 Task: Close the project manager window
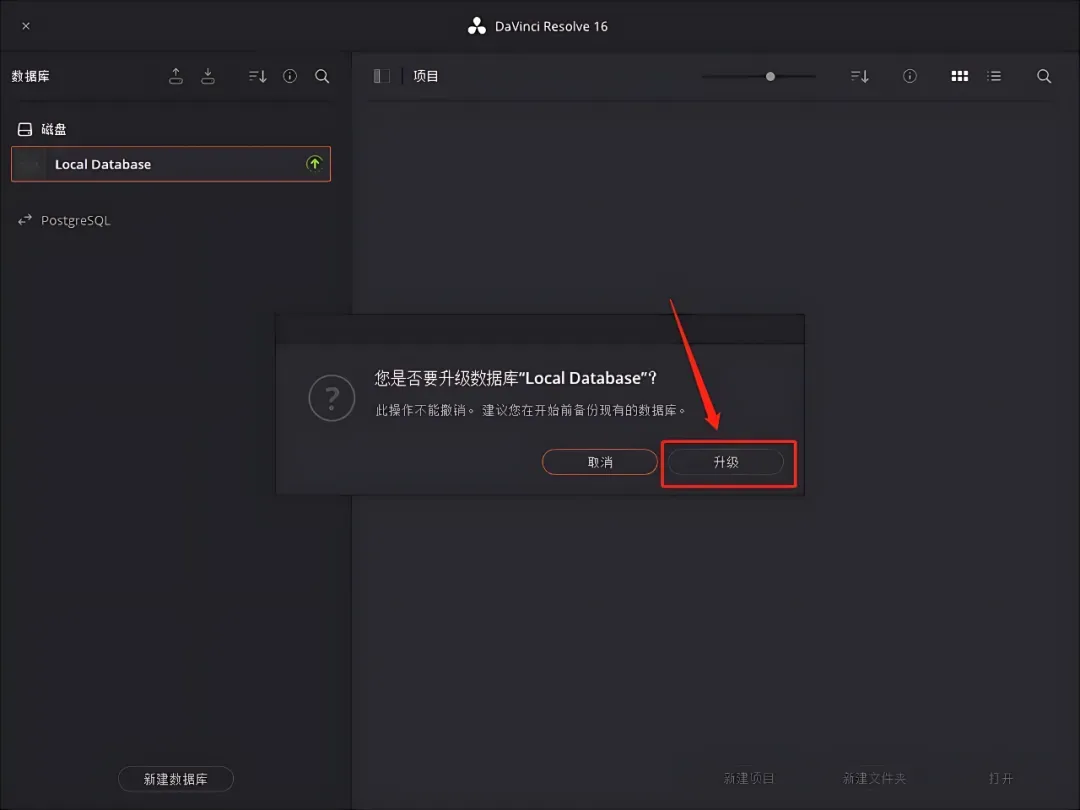(25, 26)
